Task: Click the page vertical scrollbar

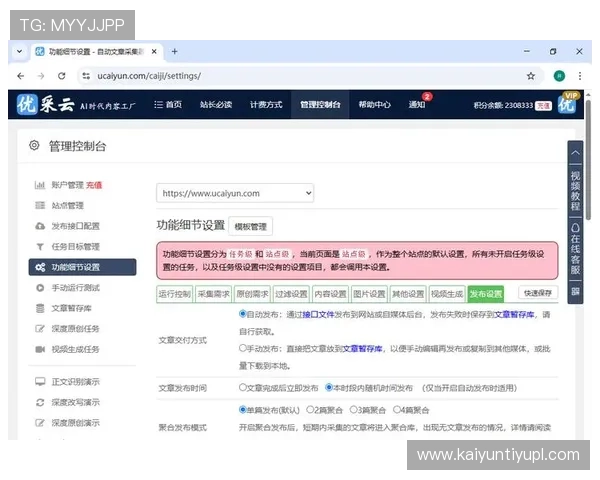Action: click(x=588, y=159)
